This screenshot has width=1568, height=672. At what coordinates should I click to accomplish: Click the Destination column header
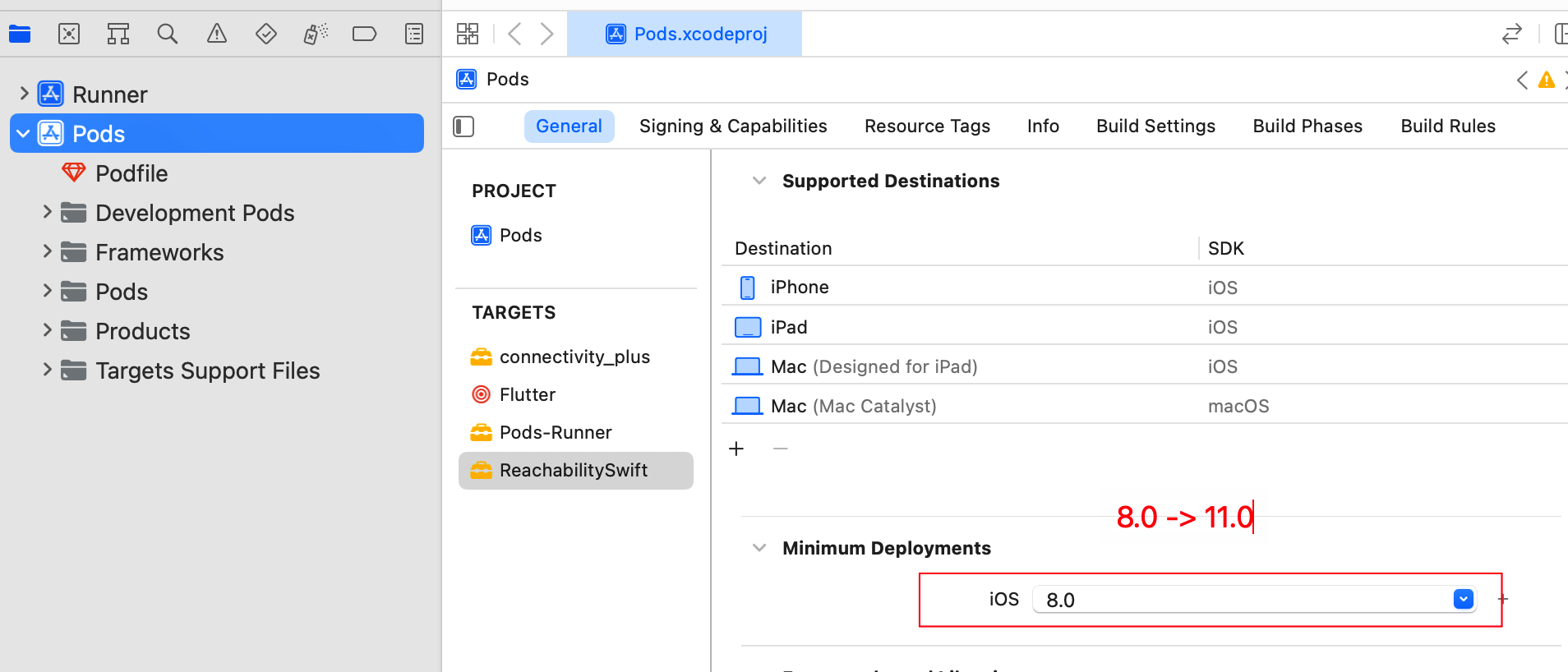[x=783, y=248]
